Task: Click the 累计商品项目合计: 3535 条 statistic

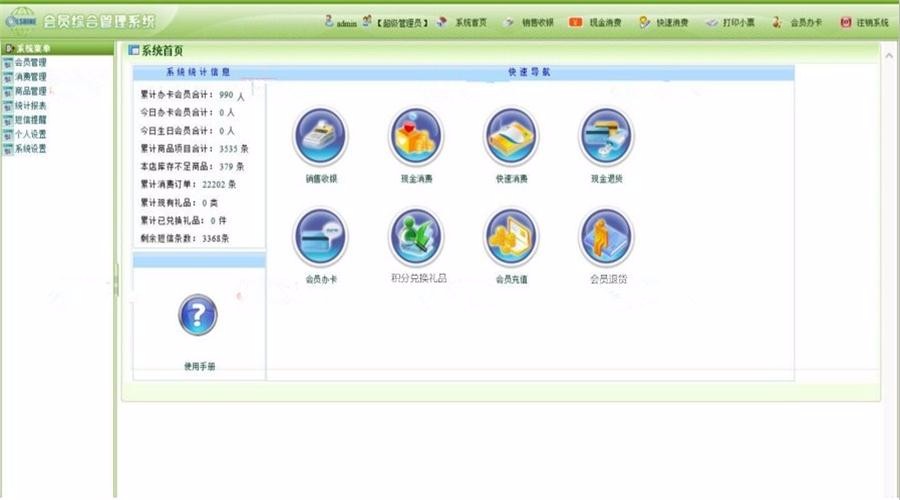Action: [195, 149]
